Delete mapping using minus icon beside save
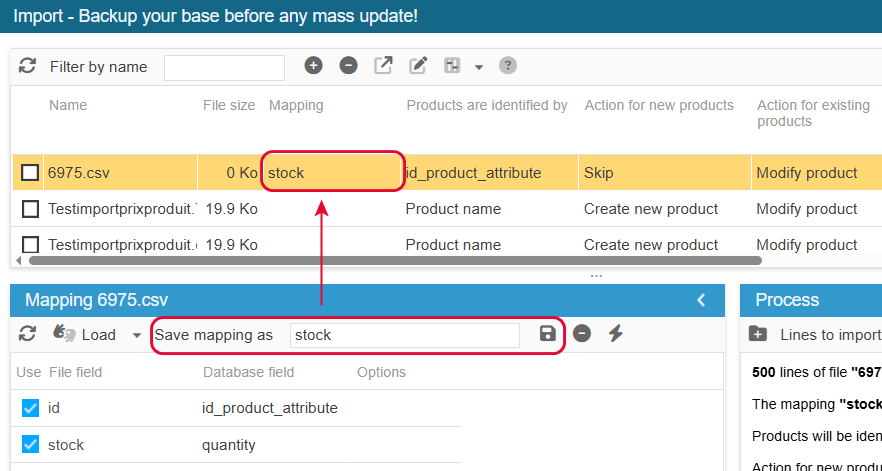The height and width of the screenshot is (471, 882). pyautogui.click(x=582, y=334)
